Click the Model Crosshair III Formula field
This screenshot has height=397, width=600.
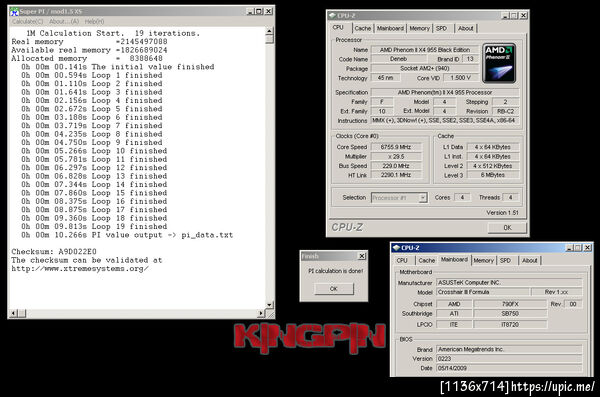(x=482, y=292)
